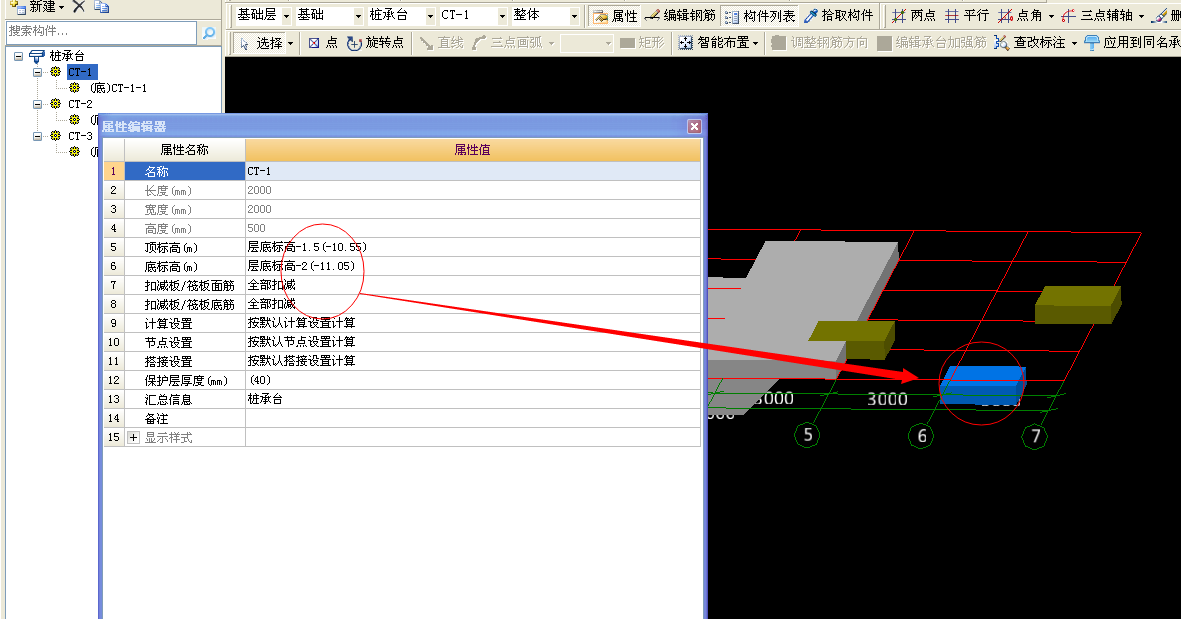Select (底)CT-1-1 in the tree
The image size is (1181, 619).
(x=118, y=88)
